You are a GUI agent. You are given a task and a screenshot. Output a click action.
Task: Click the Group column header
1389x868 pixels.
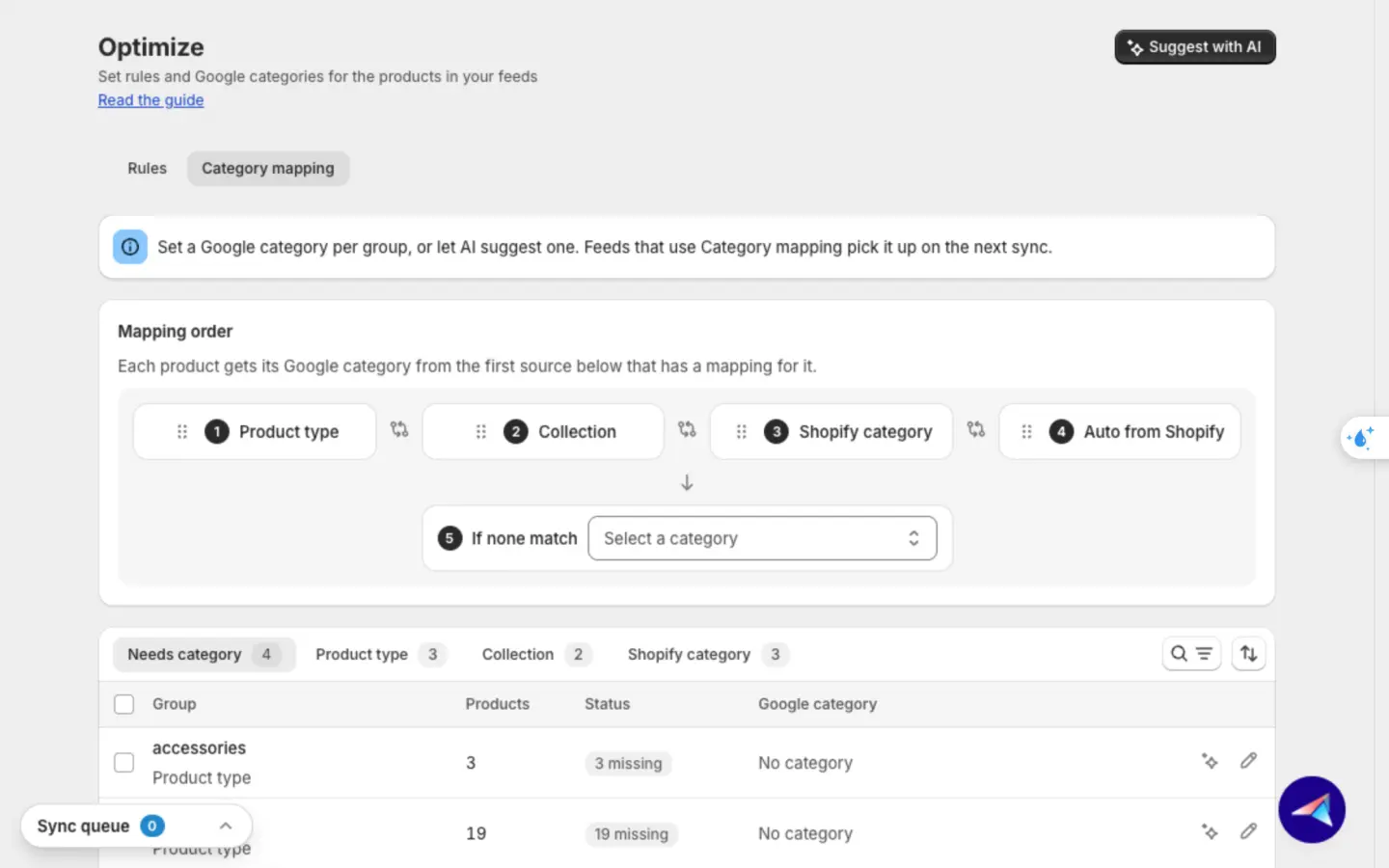pos(174,704)
